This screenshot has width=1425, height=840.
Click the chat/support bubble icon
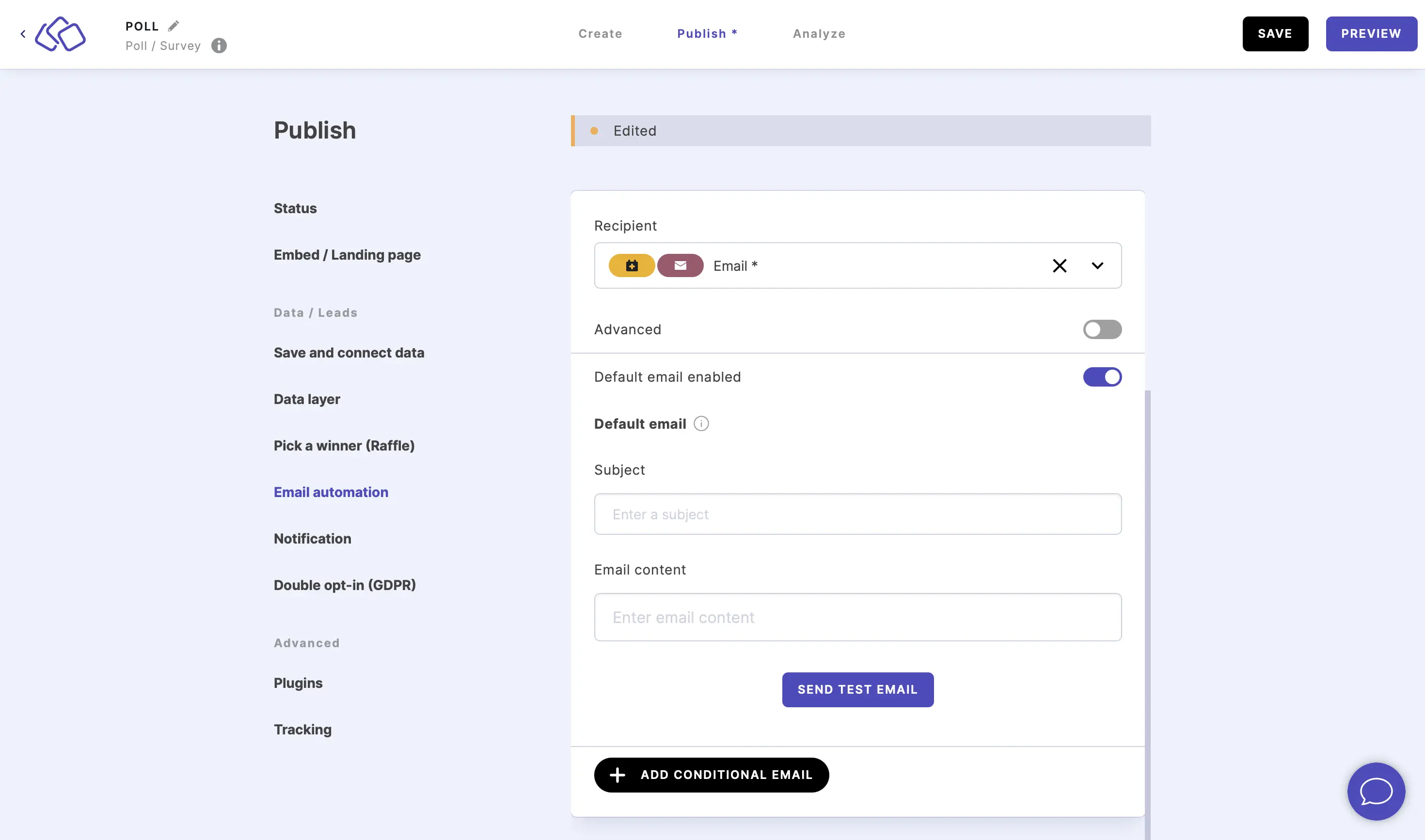coord(1376,791)
